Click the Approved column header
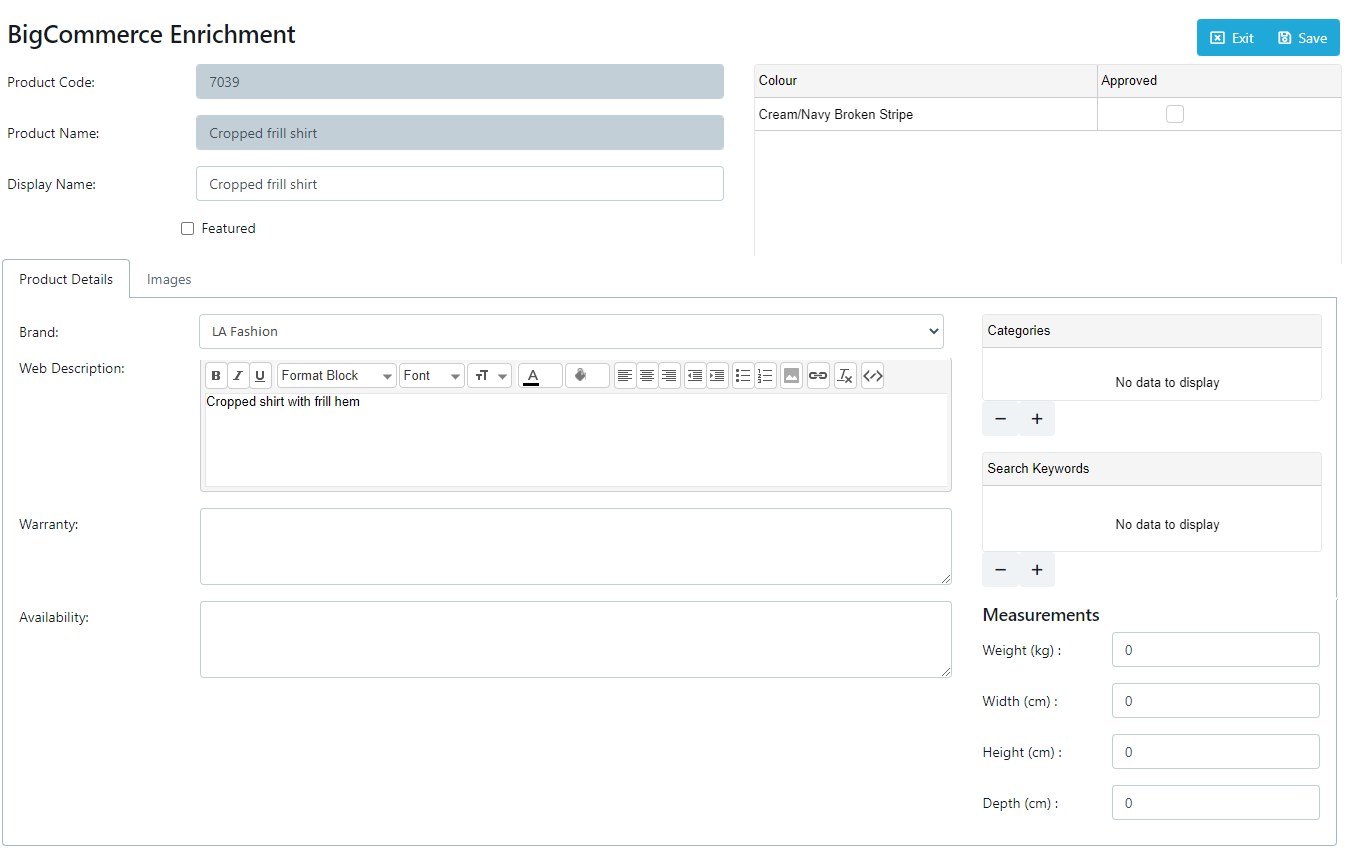Screen dimensions: 1349x848 coord(1219,81)
